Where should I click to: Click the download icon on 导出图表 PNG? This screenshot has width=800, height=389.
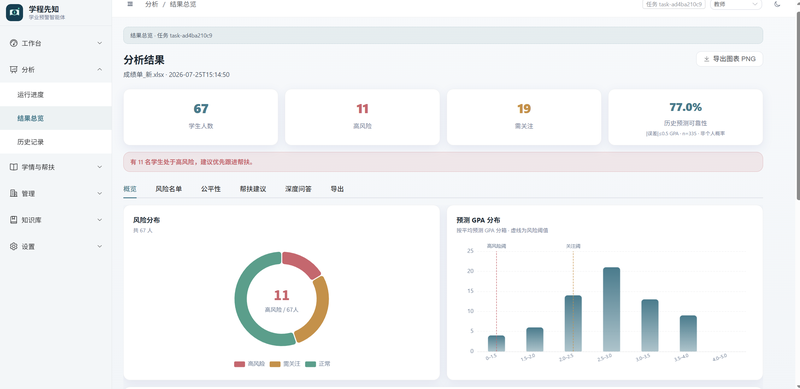(x=707, y=59)
